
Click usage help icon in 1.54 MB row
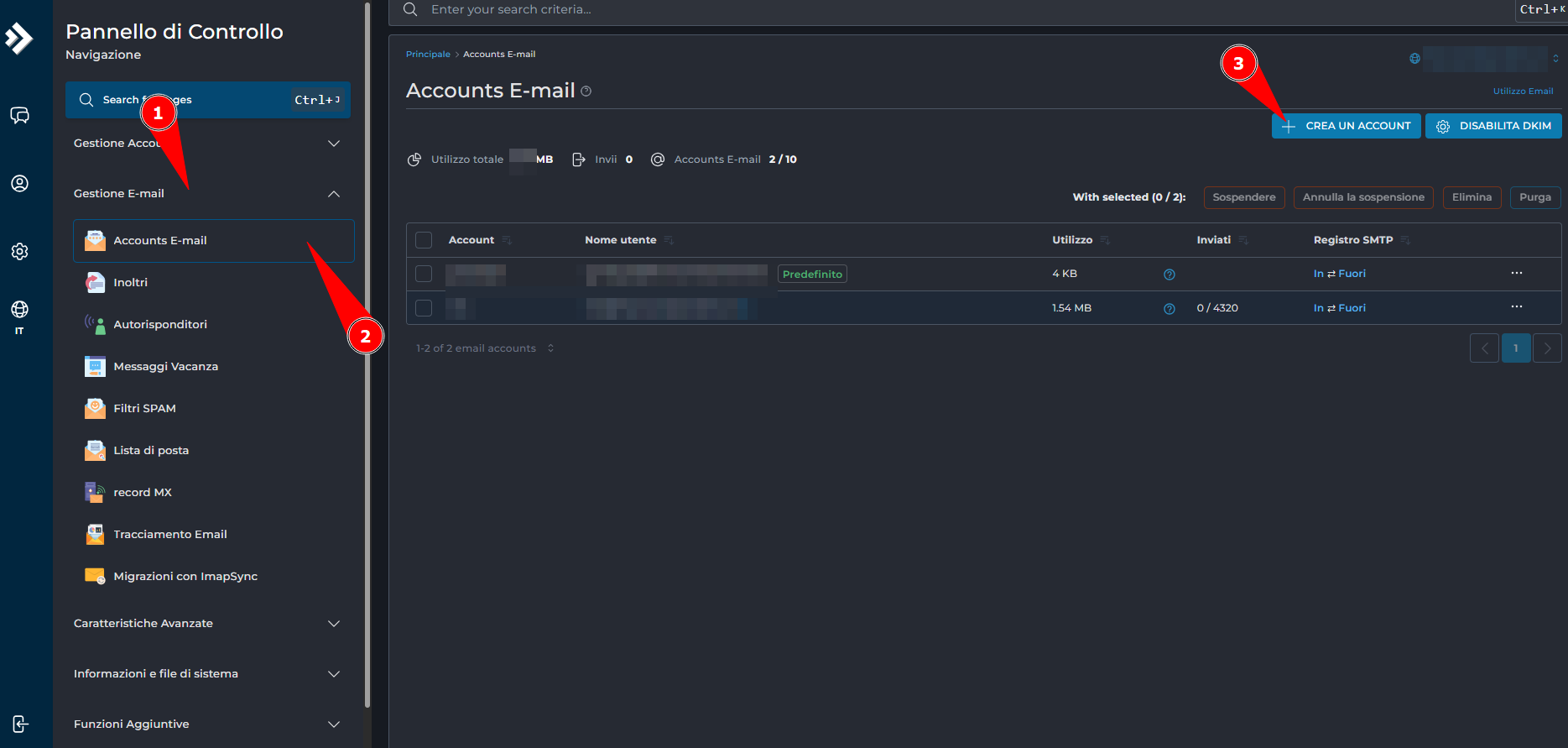point(1169,309)
